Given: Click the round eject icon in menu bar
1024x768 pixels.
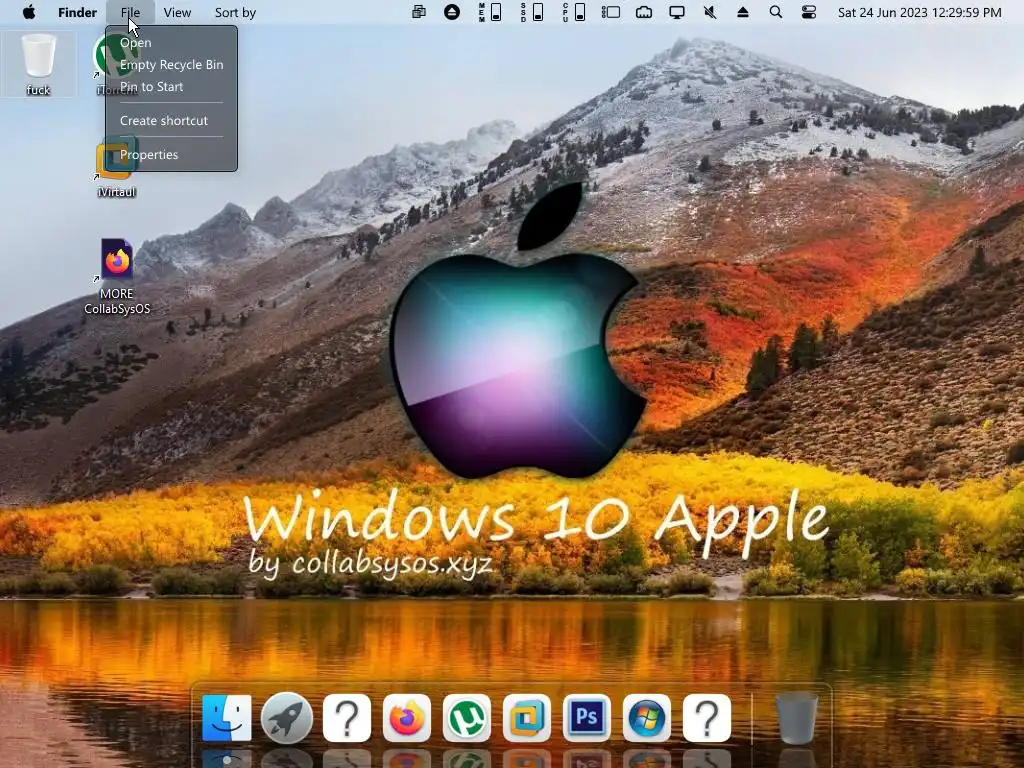Looking at the screenshot, I should 451,12.
